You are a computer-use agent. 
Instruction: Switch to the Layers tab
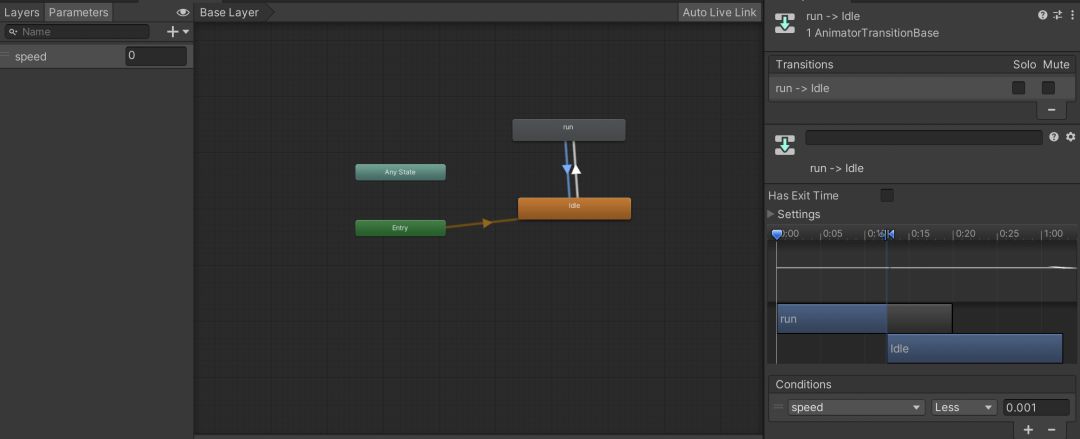click(x=22, y=12)
